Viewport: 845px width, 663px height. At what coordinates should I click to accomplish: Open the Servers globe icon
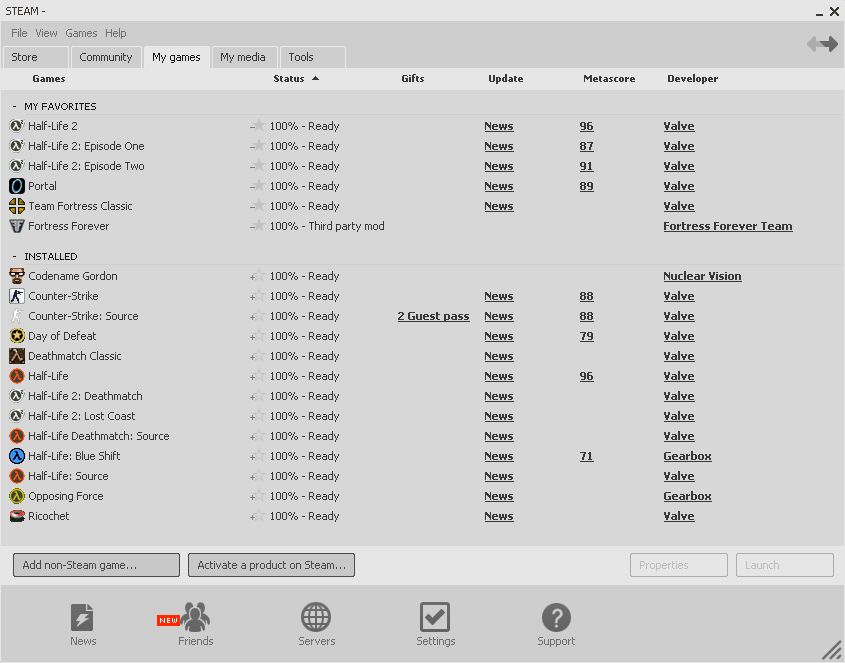[316, 617]
